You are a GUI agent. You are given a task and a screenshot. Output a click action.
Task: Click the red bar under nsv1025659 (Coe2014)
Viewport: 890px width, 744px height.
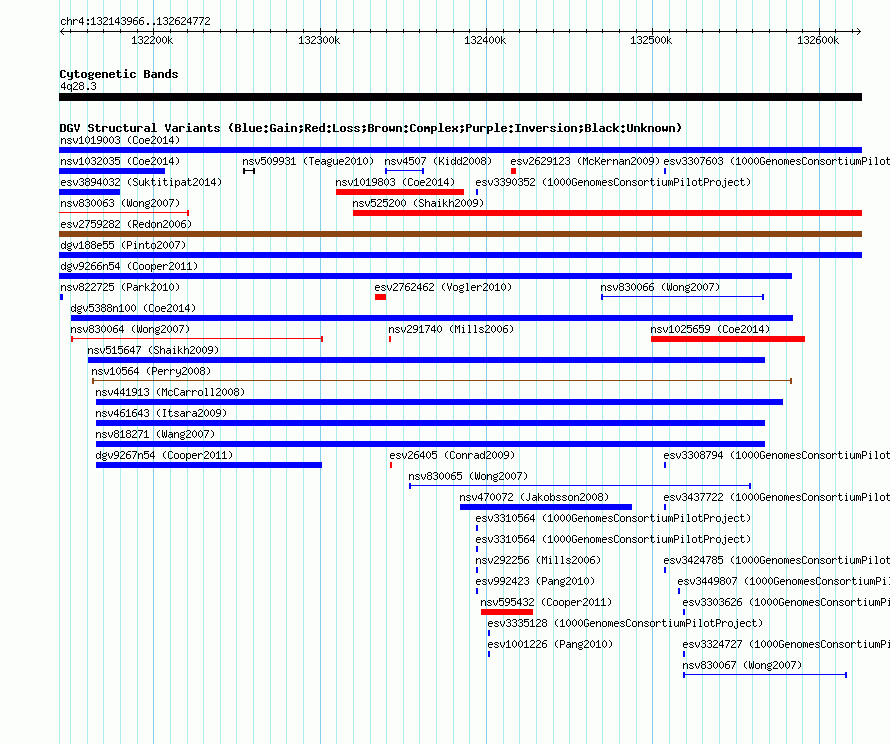728,339
